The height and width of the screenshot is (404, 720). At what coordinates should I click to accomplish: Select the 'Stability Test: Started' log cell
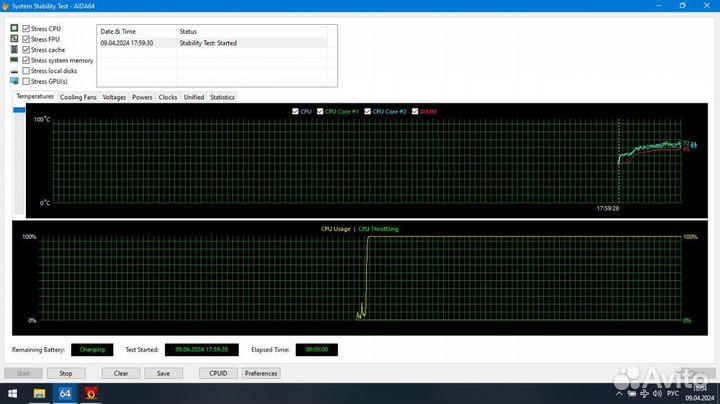click(x=208, y=43)
